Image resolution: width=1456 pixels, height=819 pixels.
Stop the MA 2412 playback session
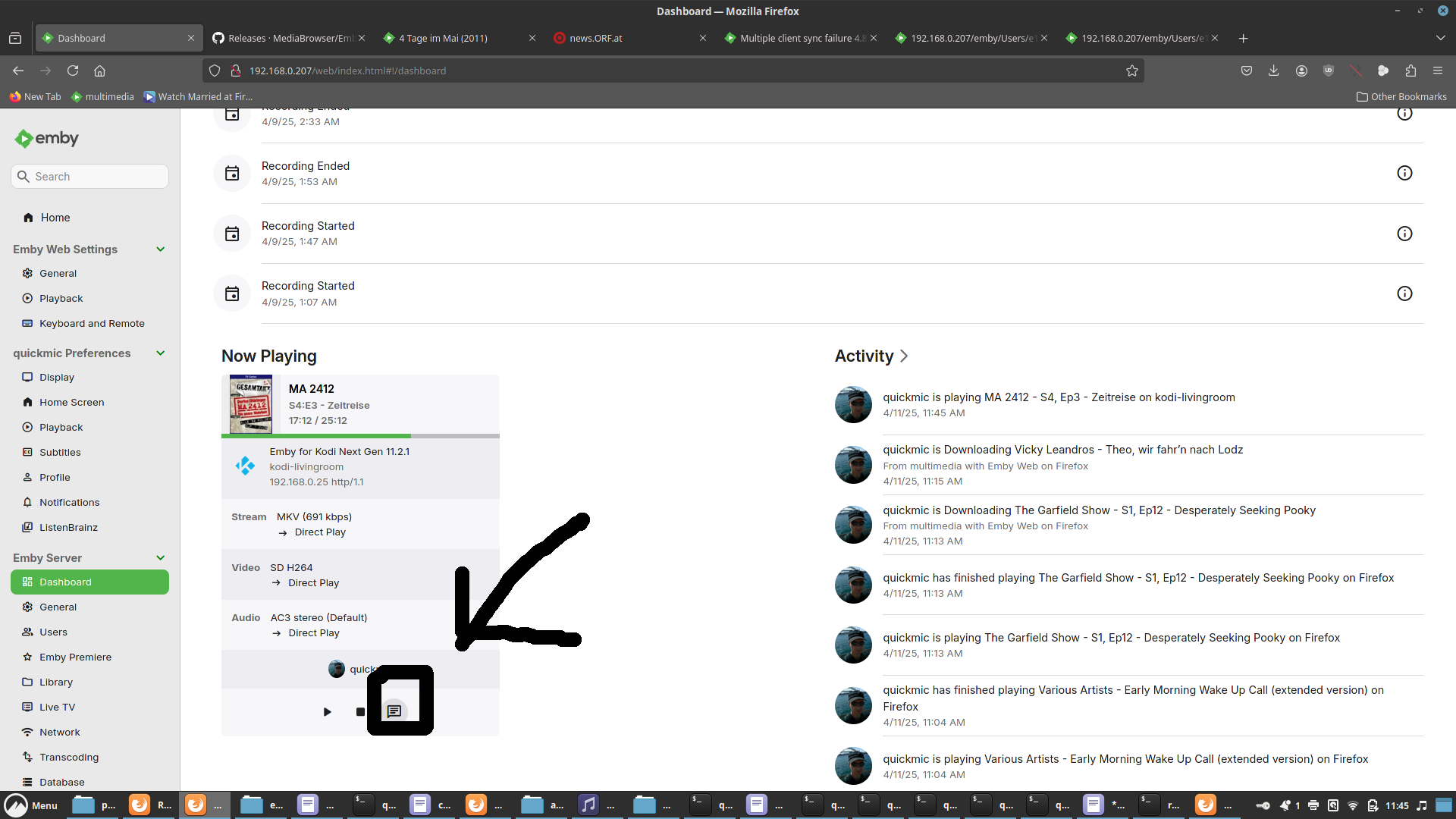tap(360, 711)
